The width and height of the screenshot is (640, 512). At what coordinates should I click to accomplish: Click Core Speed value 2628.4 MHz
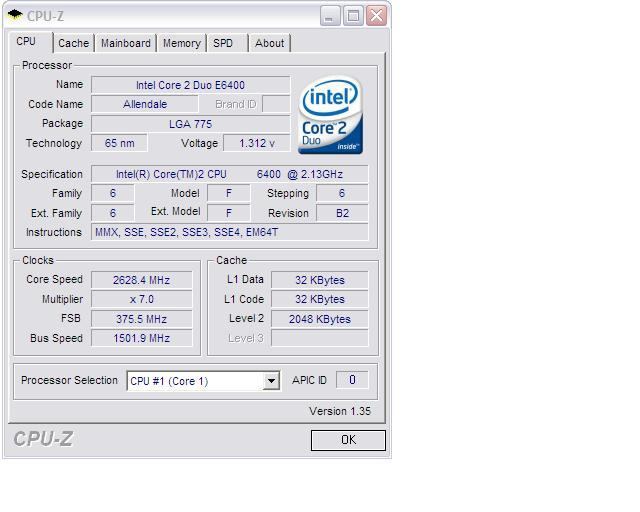coord(141,280)
